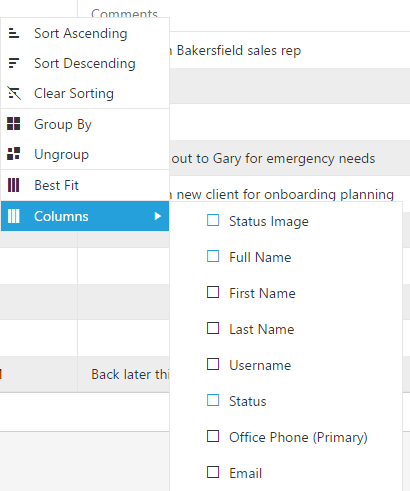The width and height of the screenshot is (410, 491).
Task: Click the Comments column header
Action: [124, 14]
